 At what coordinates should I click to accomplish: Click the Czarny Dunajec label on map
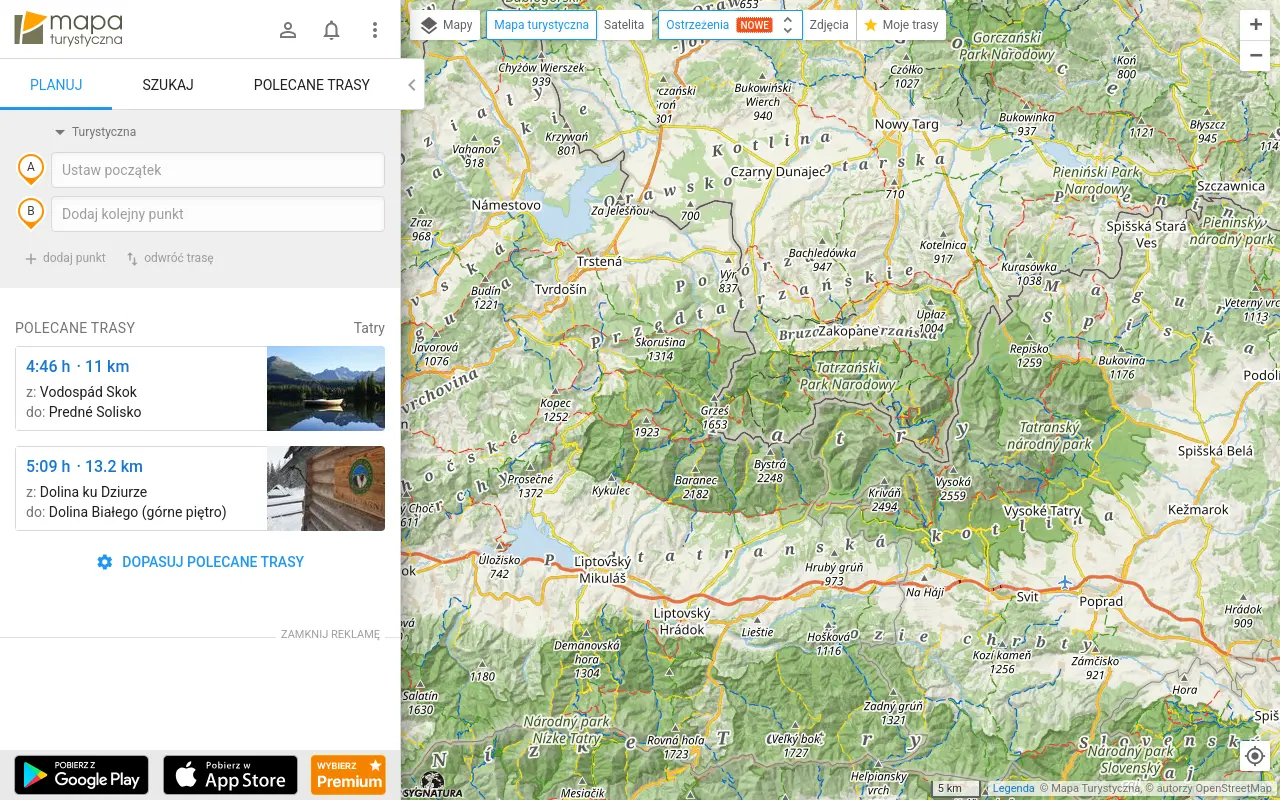coord(779,171)
